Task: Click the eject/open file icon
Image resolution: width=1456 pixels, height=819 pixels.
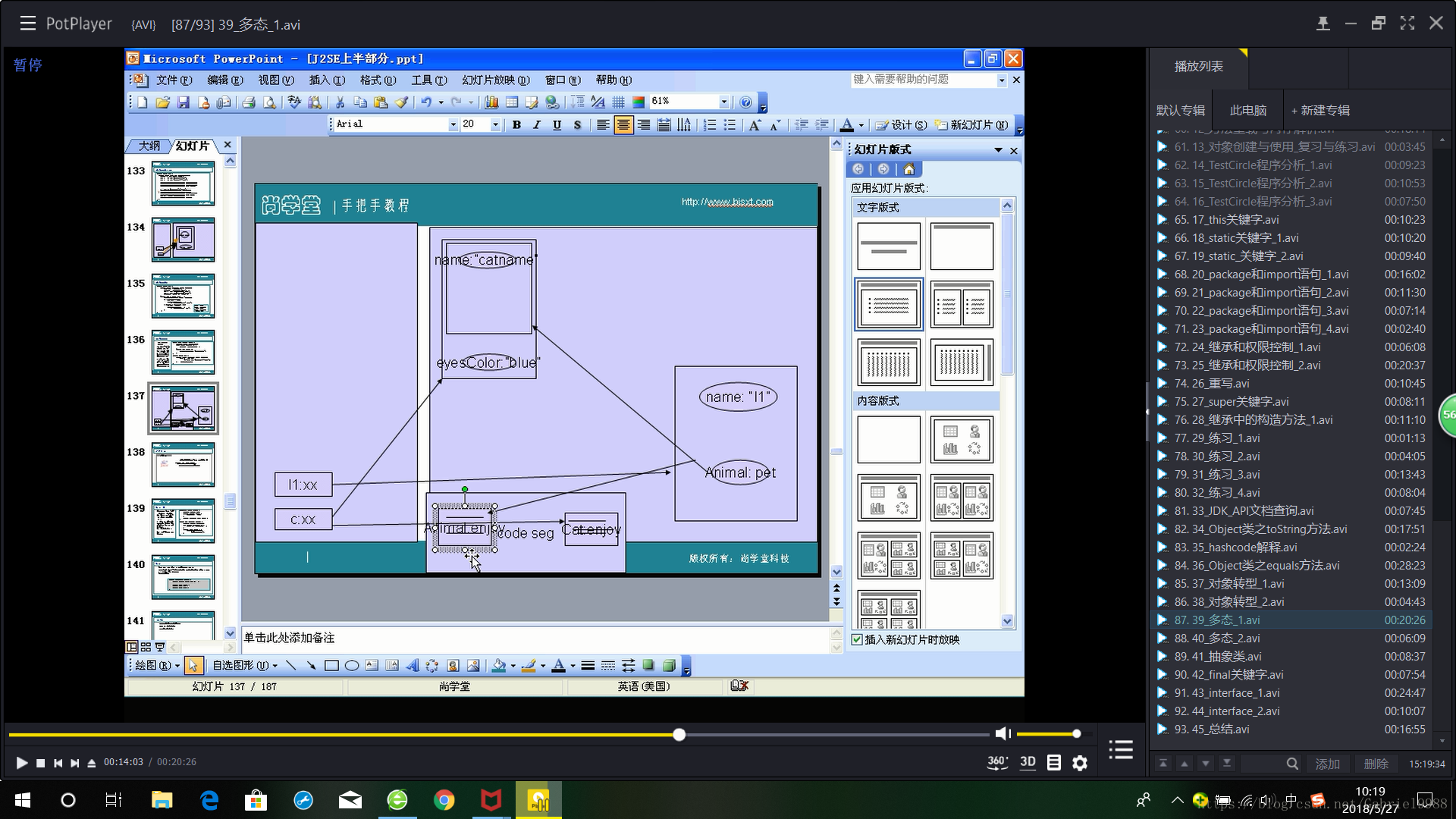Action: (x=92, y=763)
